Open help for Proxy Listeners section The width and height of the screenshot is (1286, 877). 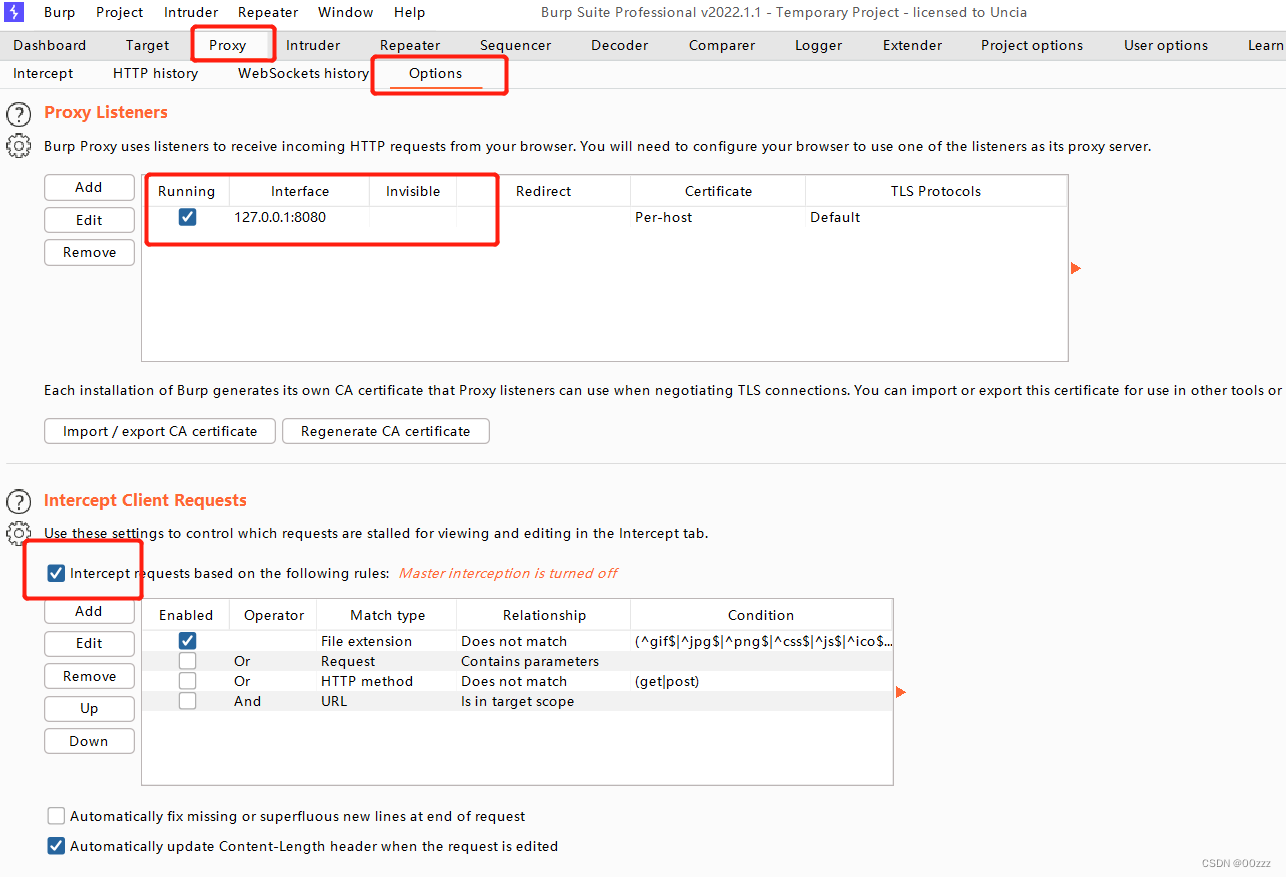[x=19, y=113]
